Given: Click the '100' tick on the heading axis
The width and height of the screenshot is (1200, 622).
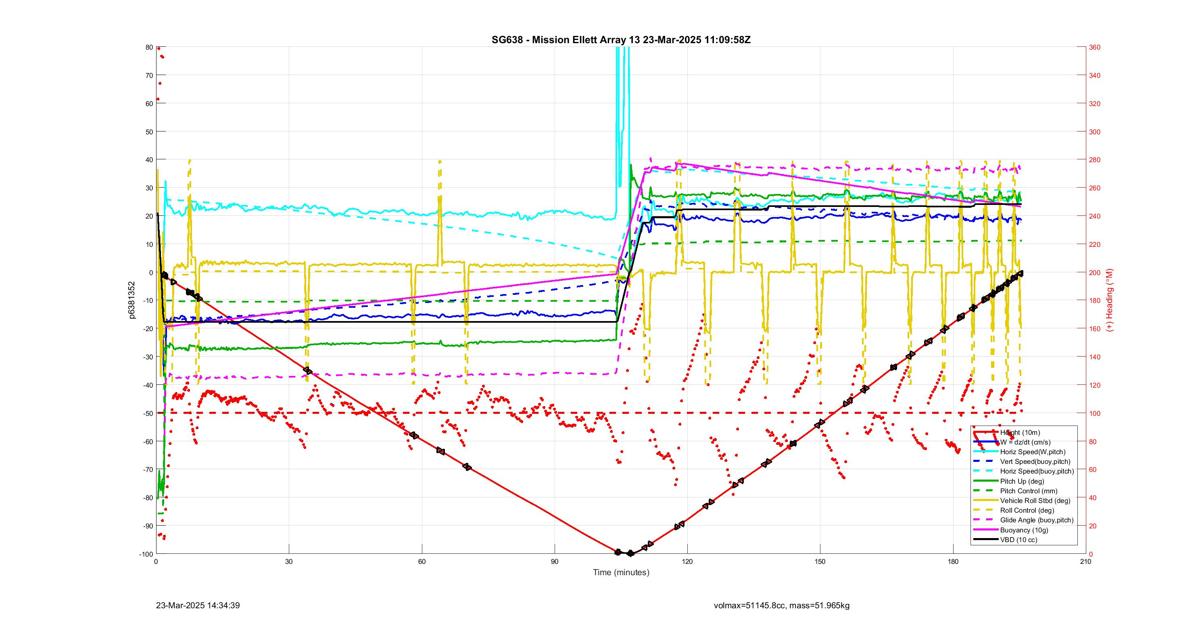Looking at the screenshot, I should pos(1095,413).
